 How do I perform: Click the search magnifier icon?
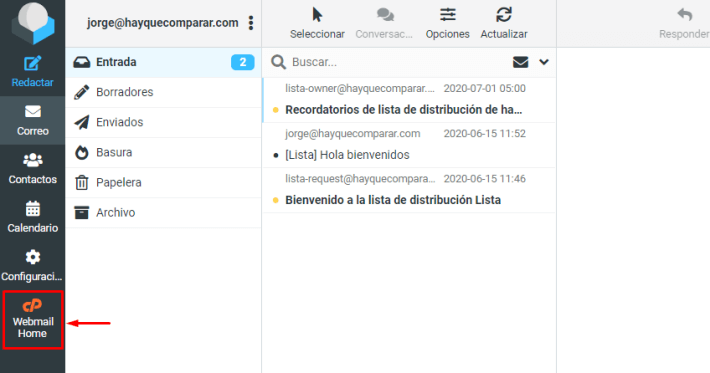[278, 62]
